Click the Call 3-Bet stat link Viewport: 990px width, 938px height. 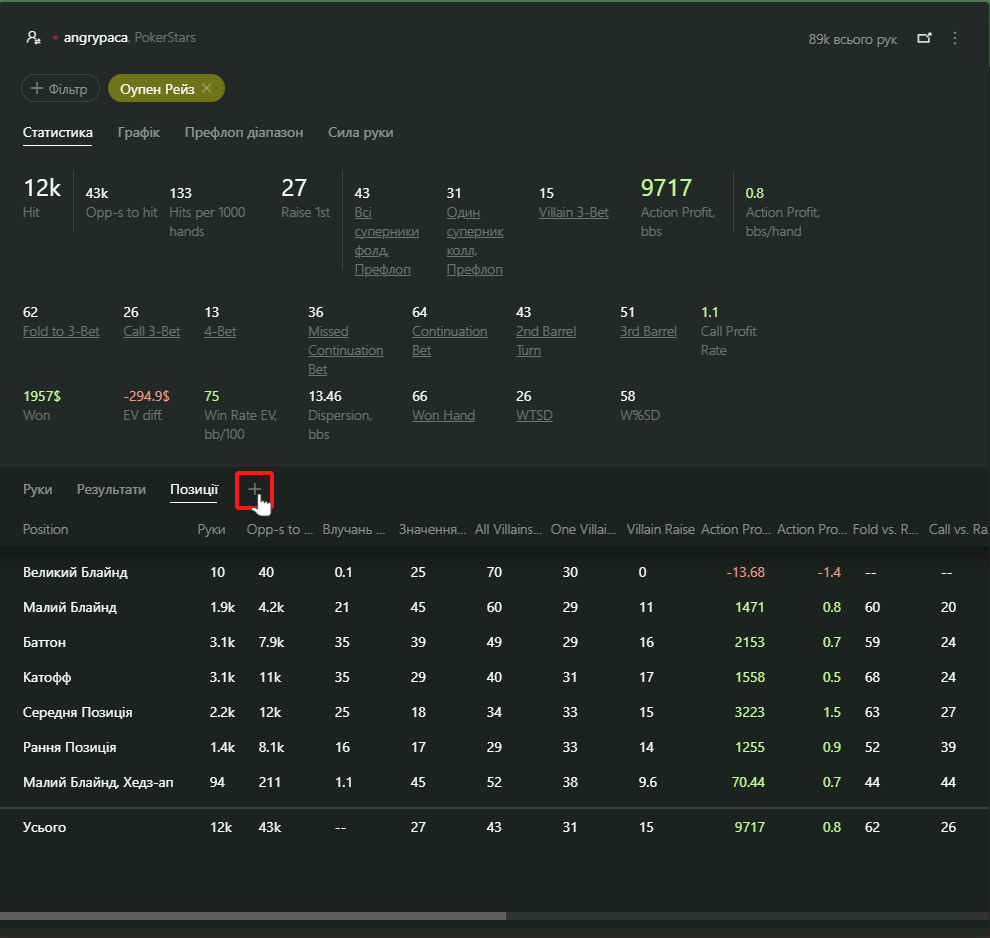152,331
